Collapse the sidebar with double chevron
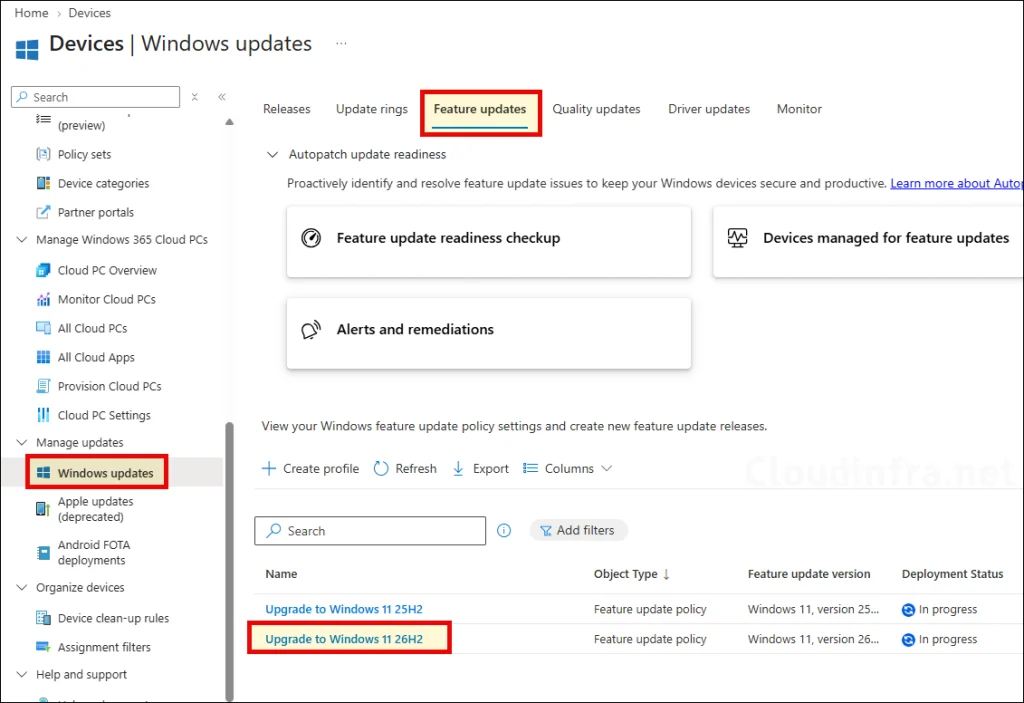Screen dimensions: 1024x703 tap(222, 97)
